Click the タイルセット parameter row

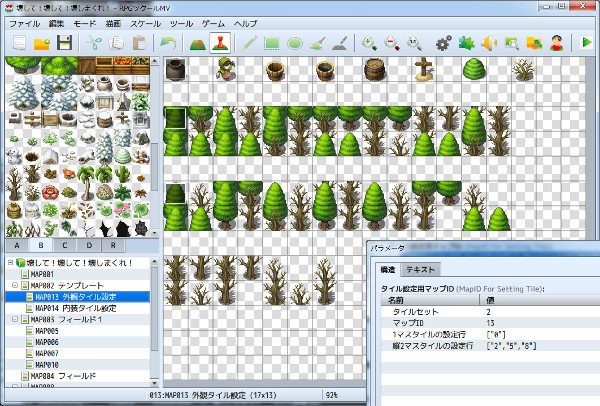(491, 311)
